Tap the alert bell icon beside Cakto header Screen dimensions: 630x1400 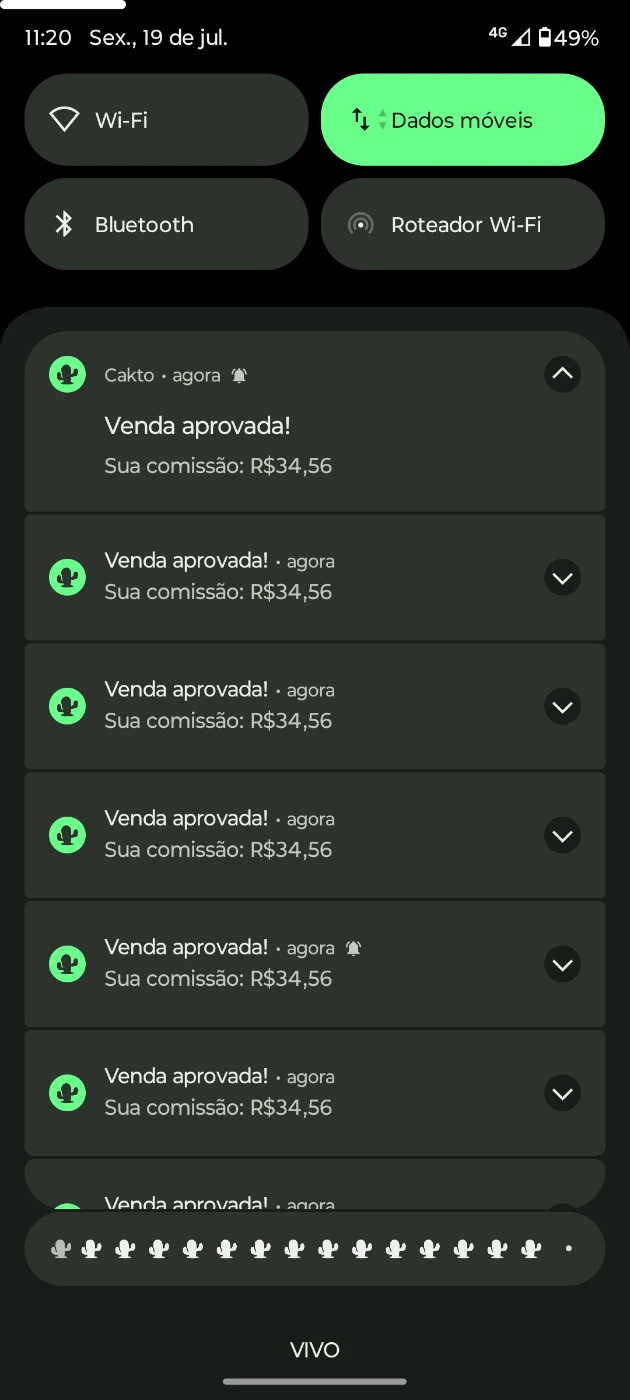click(x=239, y=376)
